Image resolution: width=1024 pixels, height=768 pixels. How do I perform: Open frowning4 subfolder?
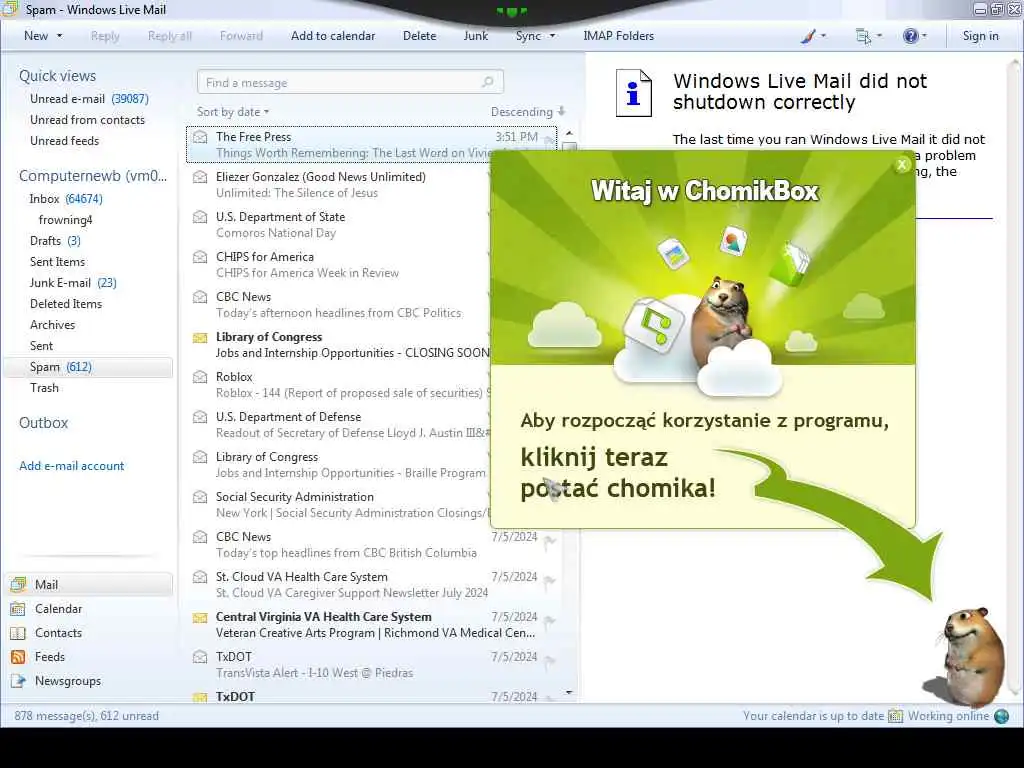pyautogui.click(x=65, y=220)
